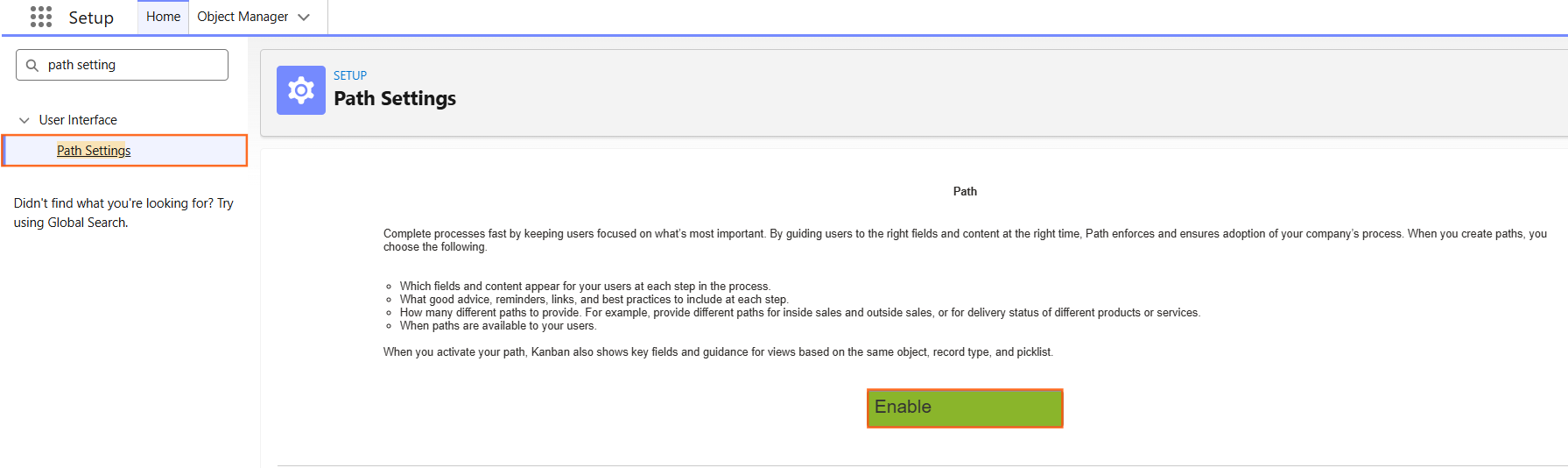Viewport: 1568px width, 468px height.
Task: Click the search magnifier icon in Quick Find
Action: (32, 65)
